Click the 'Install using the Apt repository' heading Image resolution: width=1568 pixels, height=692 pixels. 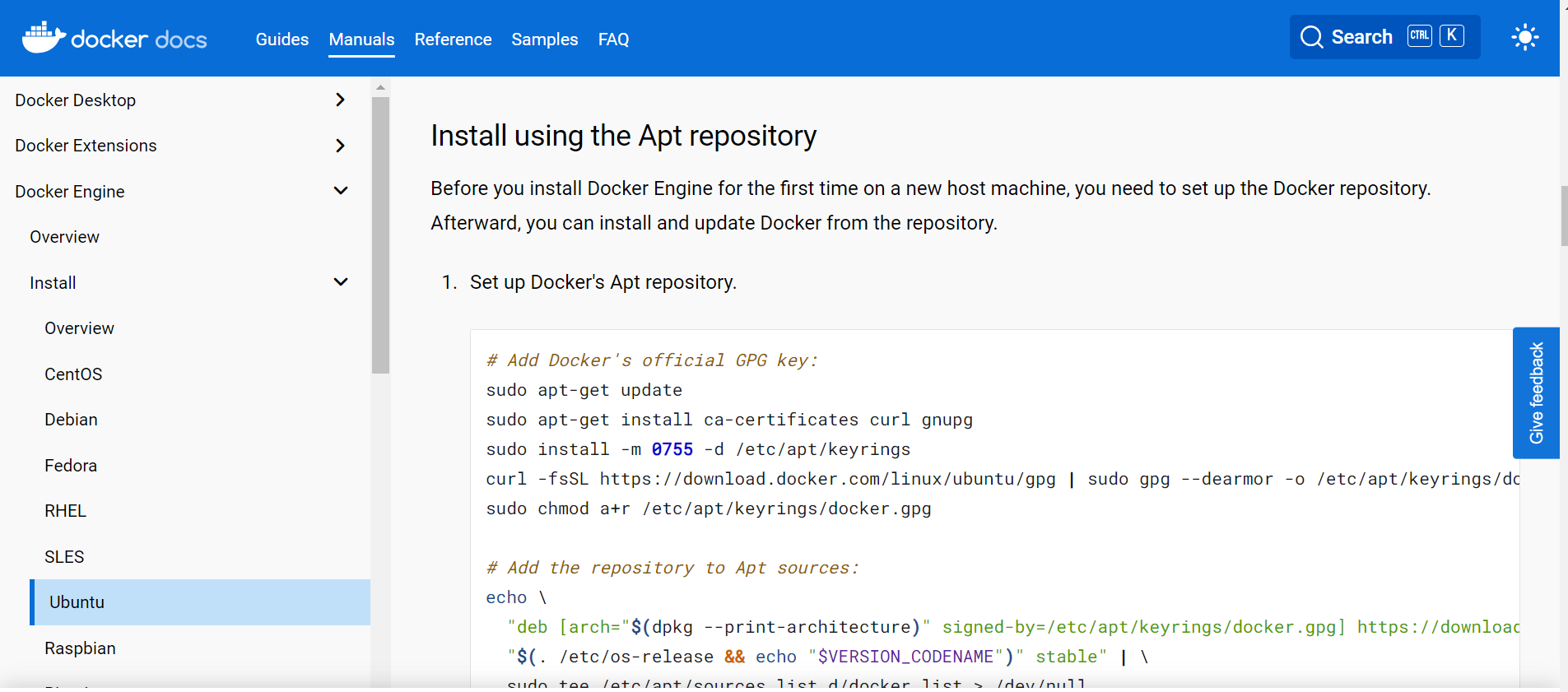tap(623, 136)
